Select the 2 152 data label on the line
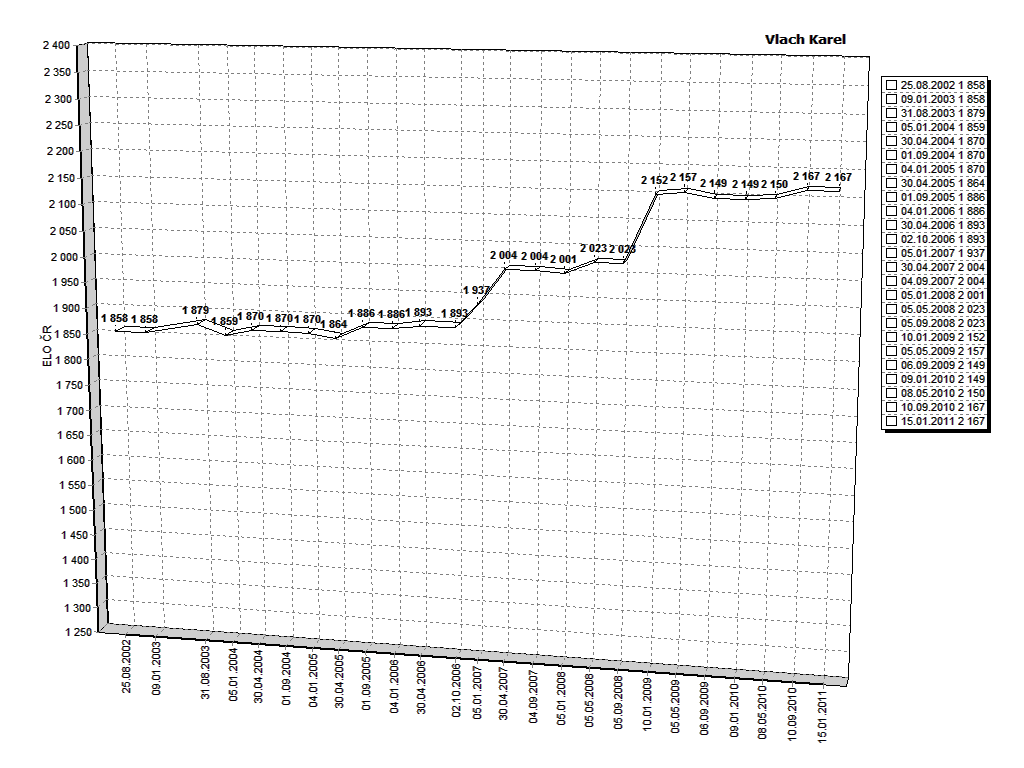The image size is (1024, 768). coord(654,181)
